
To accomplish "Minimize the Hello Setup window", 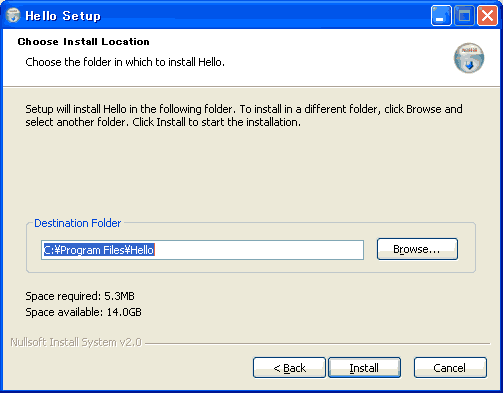I will (x=441, y=15).
